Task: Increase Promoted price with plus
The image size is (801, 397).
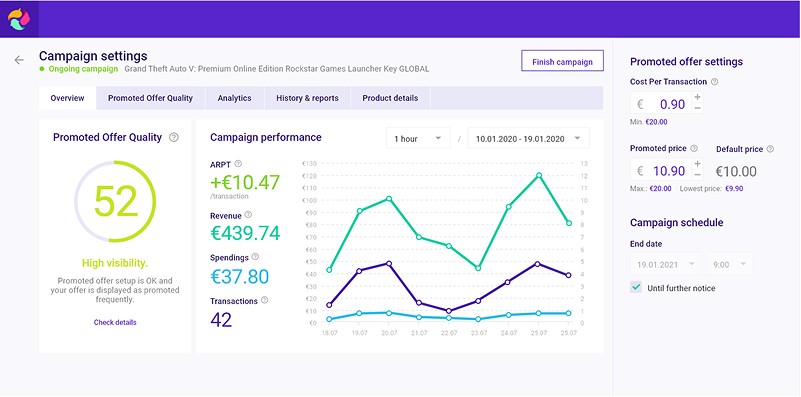Action: click(698, 164)
